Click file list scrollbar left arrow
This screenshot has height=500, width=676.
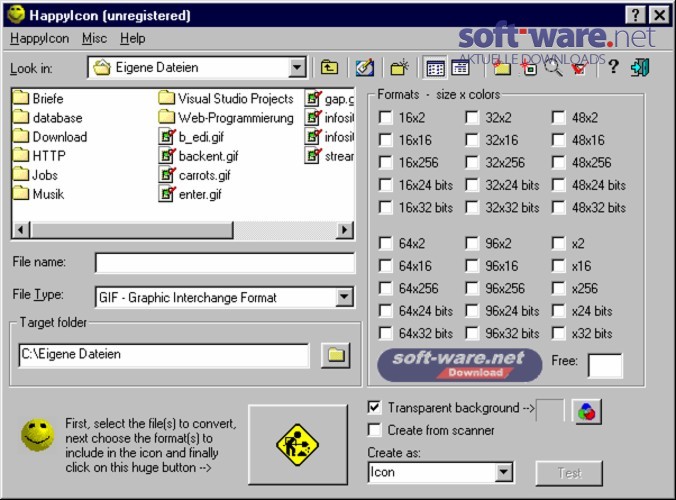21,230
